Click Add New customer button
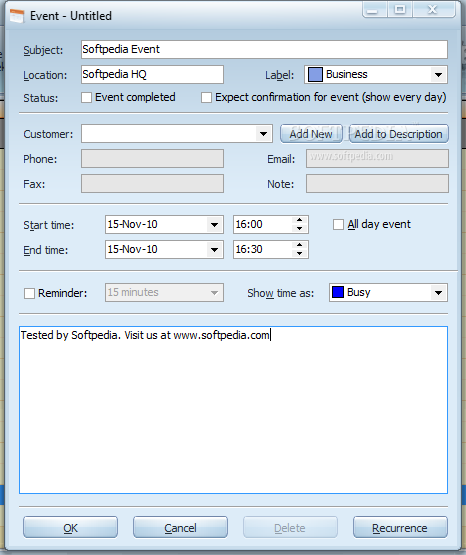The height and width of the screenshot is (555, 466). click(x=311, y=134)
